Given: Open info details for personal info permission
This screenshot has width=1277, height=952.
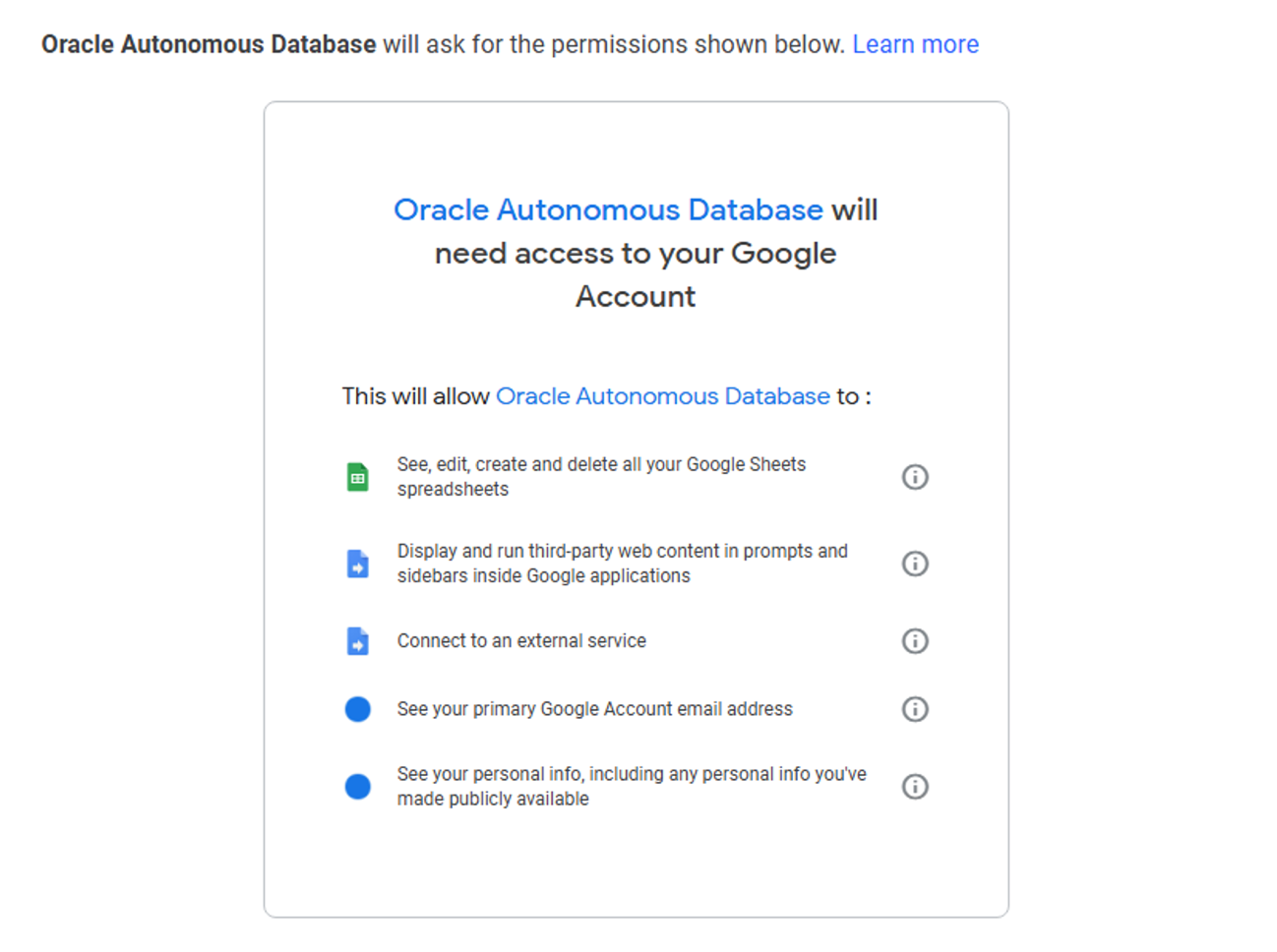Looking at the screenshot, I should [914, 786].
